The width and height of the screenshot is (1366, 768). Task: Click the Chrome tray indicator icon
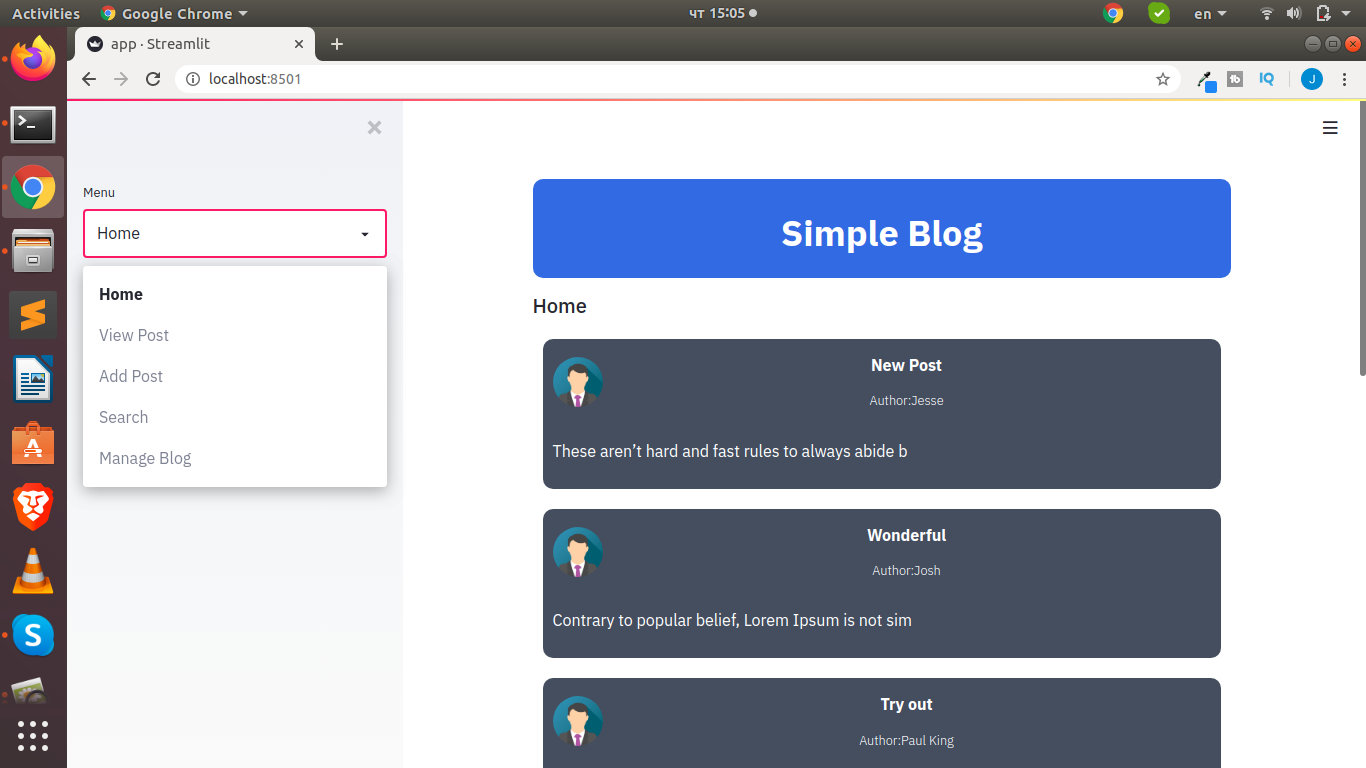click(1113, 13)
